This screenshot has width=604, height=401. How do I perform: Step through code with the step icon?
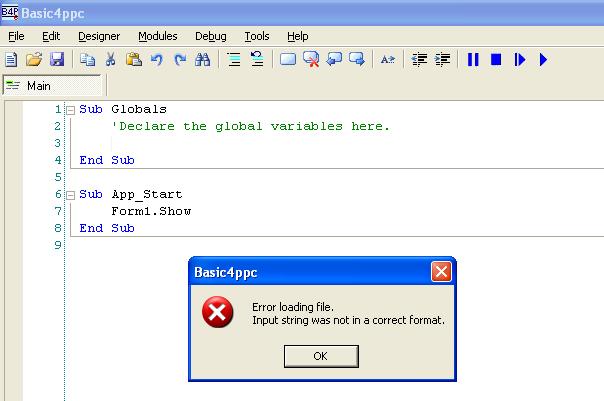520,60
